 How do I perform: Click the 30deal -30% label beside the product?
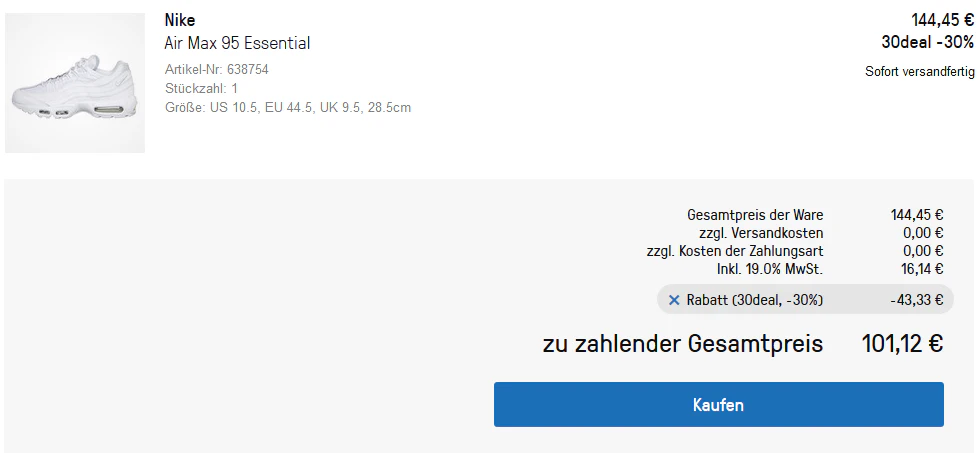click(x=928, y=42)
